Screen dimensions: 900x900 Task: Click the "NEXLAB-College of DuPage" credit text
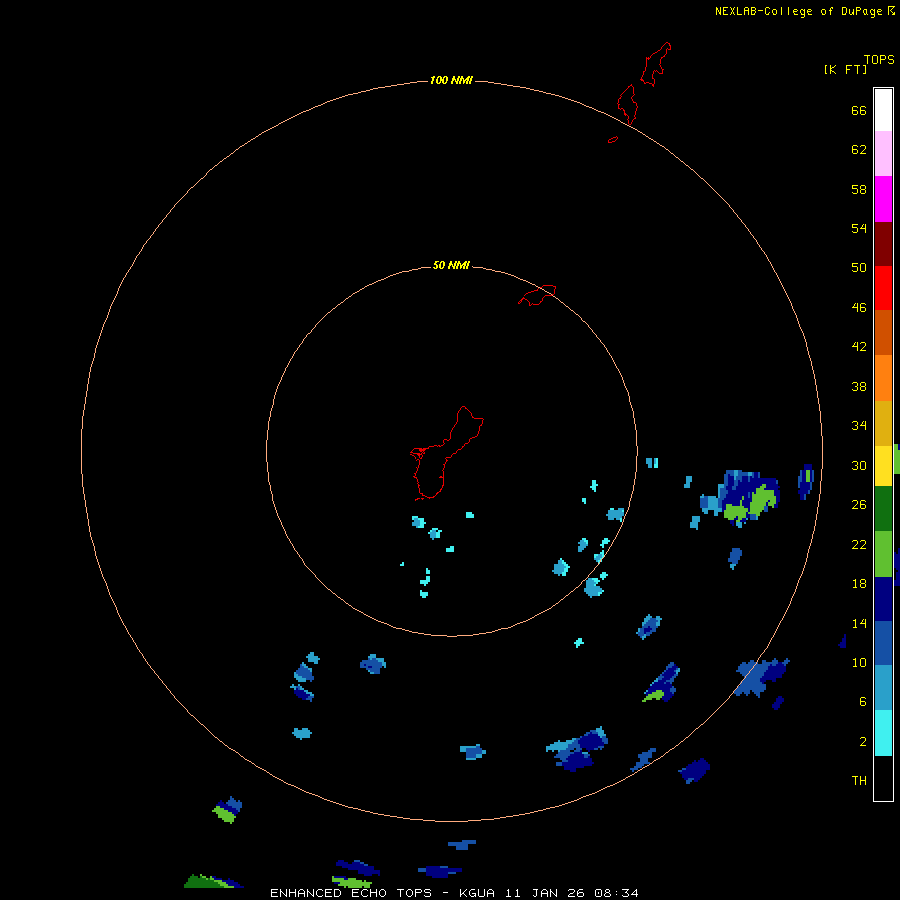pos(800,11)
